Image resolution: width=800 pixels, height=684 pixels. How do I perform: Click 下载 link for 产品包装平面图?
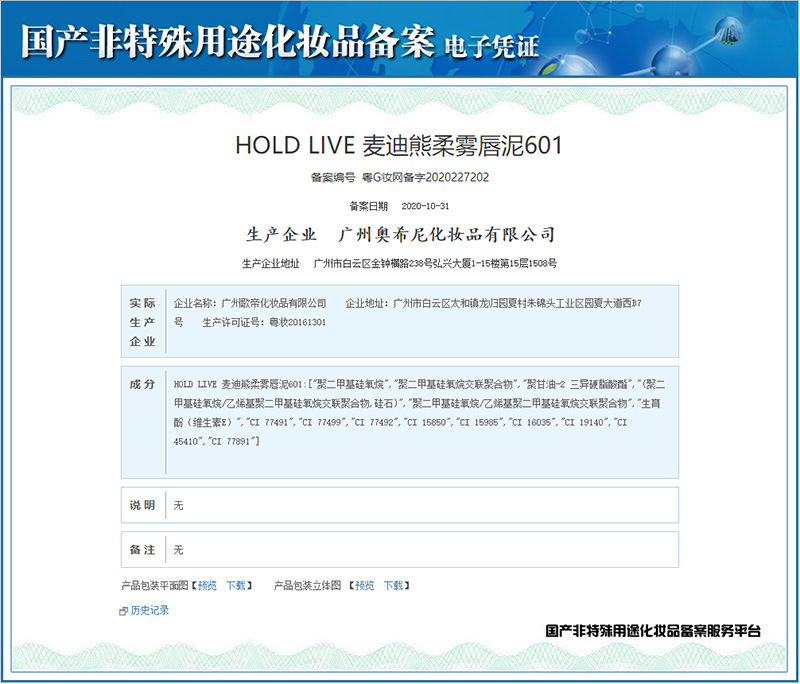[236, 586]
